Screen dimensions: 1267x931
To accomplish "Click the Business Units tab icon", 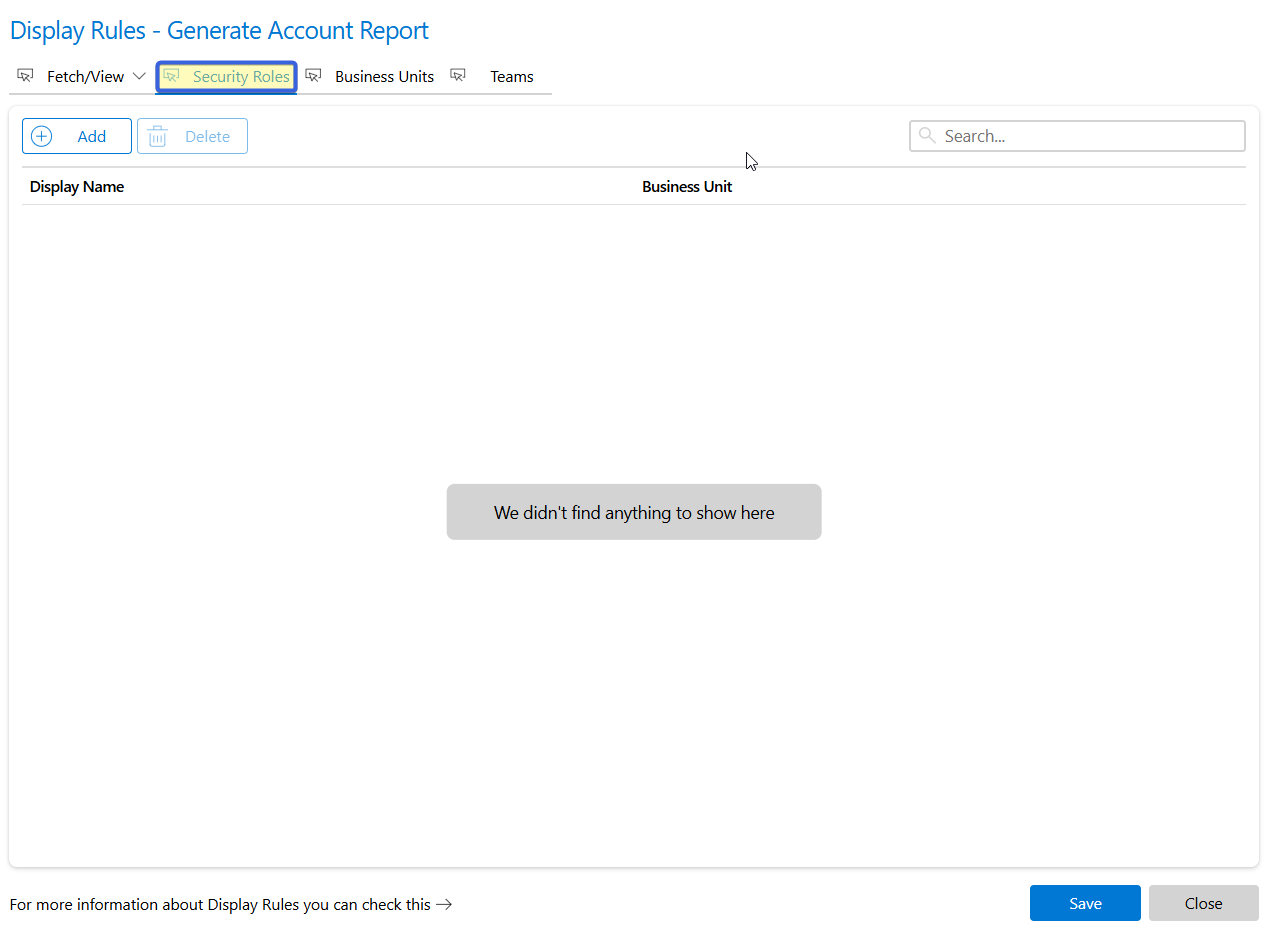I will tap(313, 76).
